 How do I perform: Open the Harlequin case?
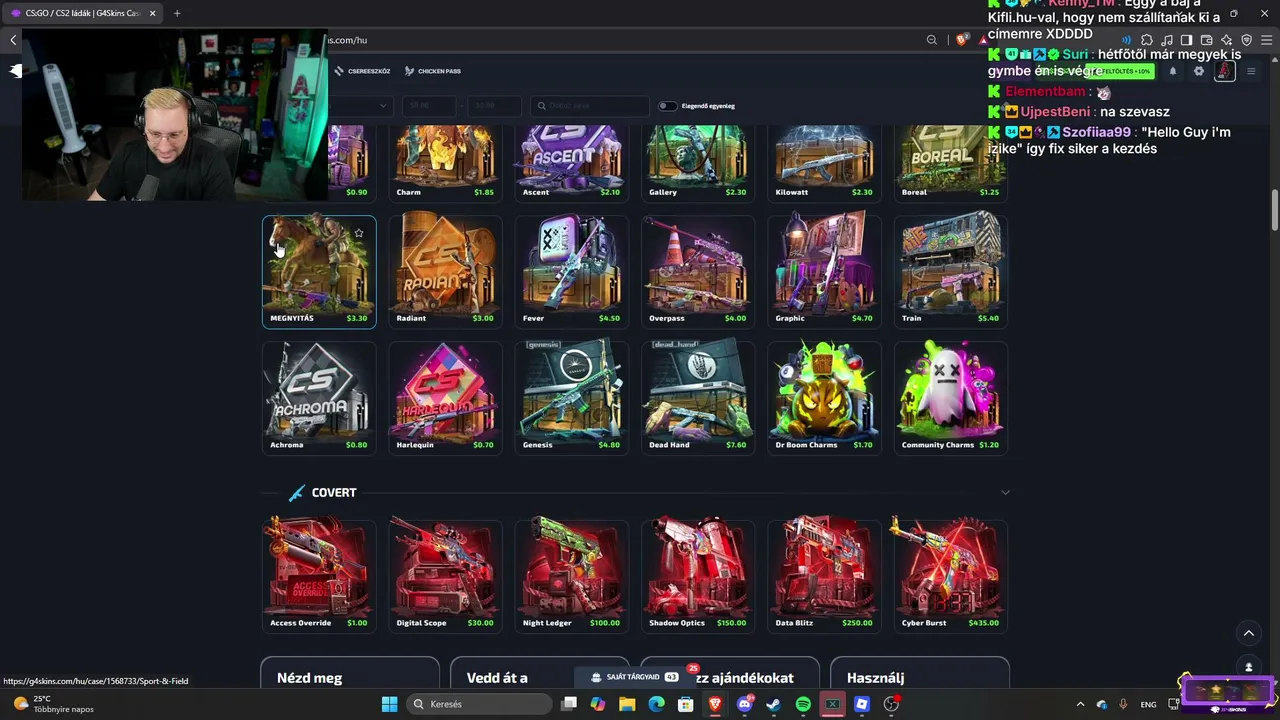pos(445,398)
